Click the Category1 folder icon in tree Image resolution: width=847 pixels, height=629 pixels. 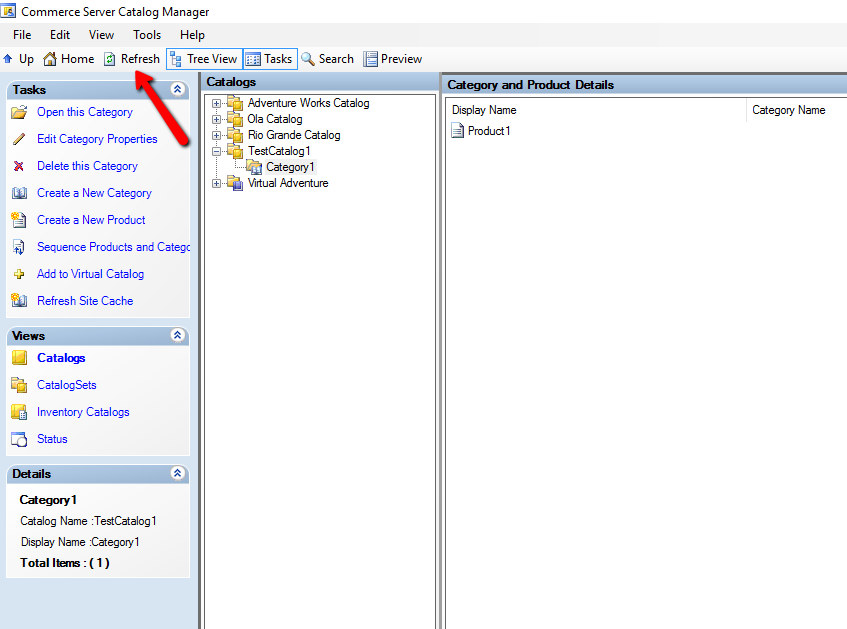[254, 167]
